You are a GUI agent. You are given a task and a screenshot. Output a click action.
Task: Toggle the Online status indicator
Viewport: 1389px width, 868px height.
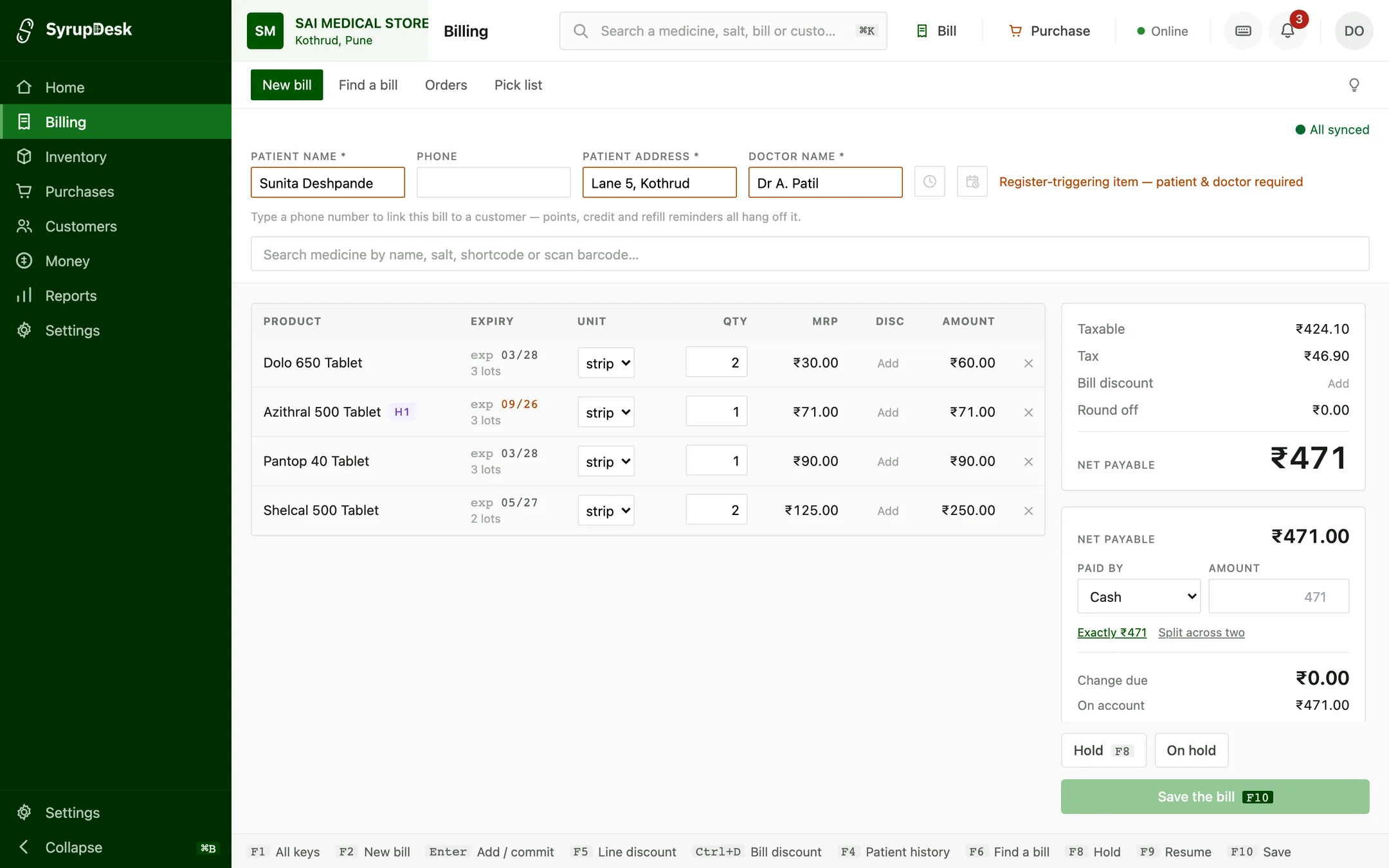coord(1162,31)
